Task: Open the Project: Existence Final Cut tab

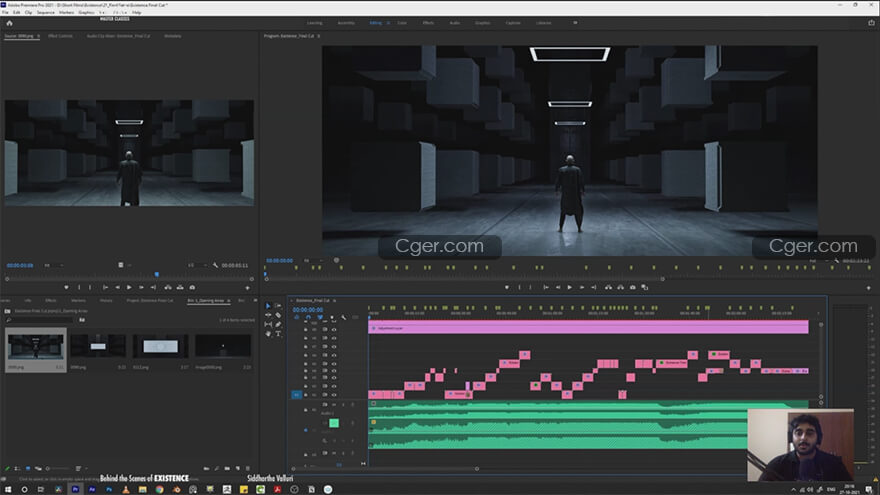Action: pos(150,301)
